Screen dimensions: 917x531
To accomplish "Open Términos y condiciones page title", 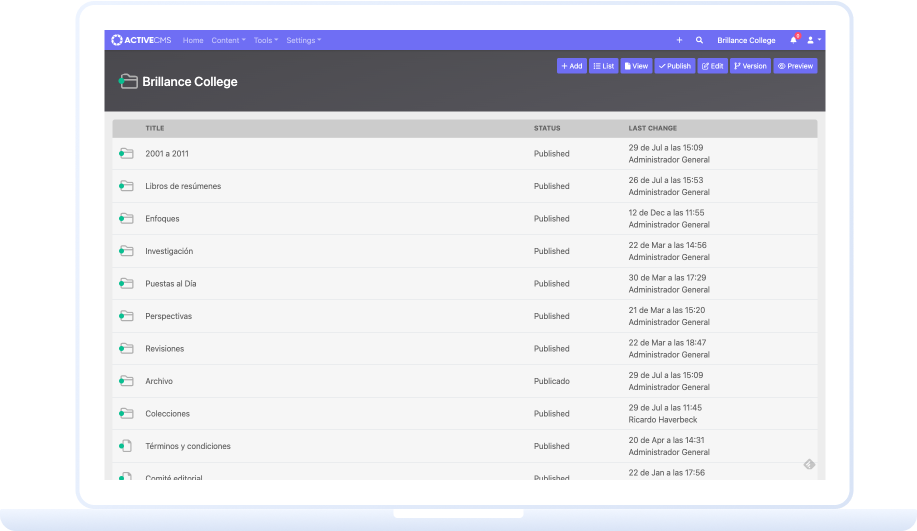I will tap(188, 446).
